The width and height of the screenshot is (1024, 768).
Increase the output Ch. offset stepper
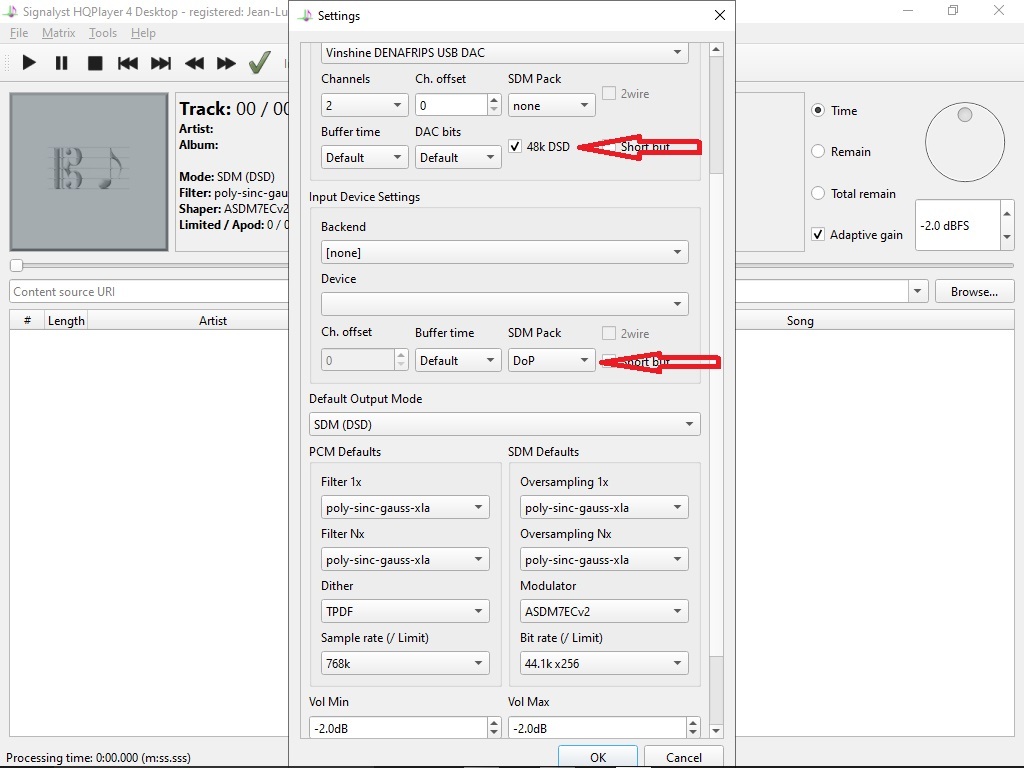tap(494, 100)
